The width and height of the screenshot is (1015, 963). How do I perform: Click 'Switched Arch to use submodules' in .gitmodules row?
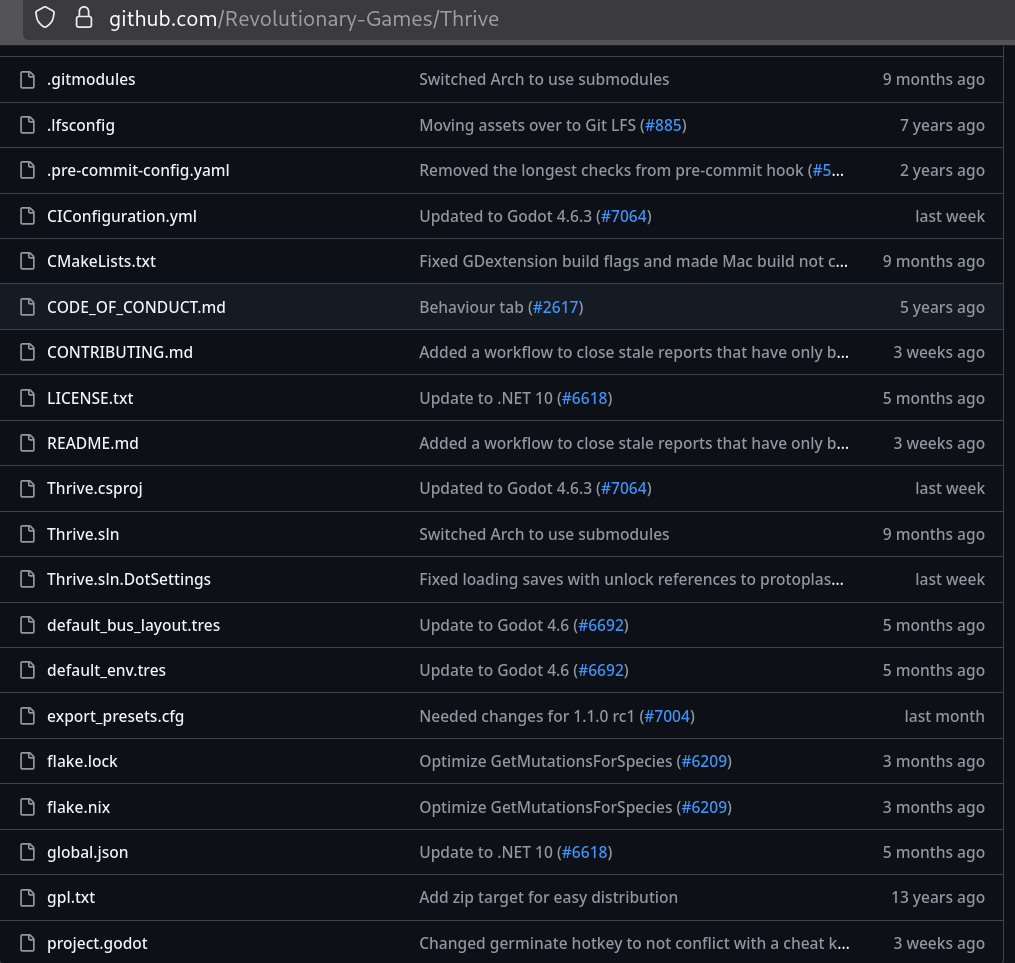tap(544, 80)
